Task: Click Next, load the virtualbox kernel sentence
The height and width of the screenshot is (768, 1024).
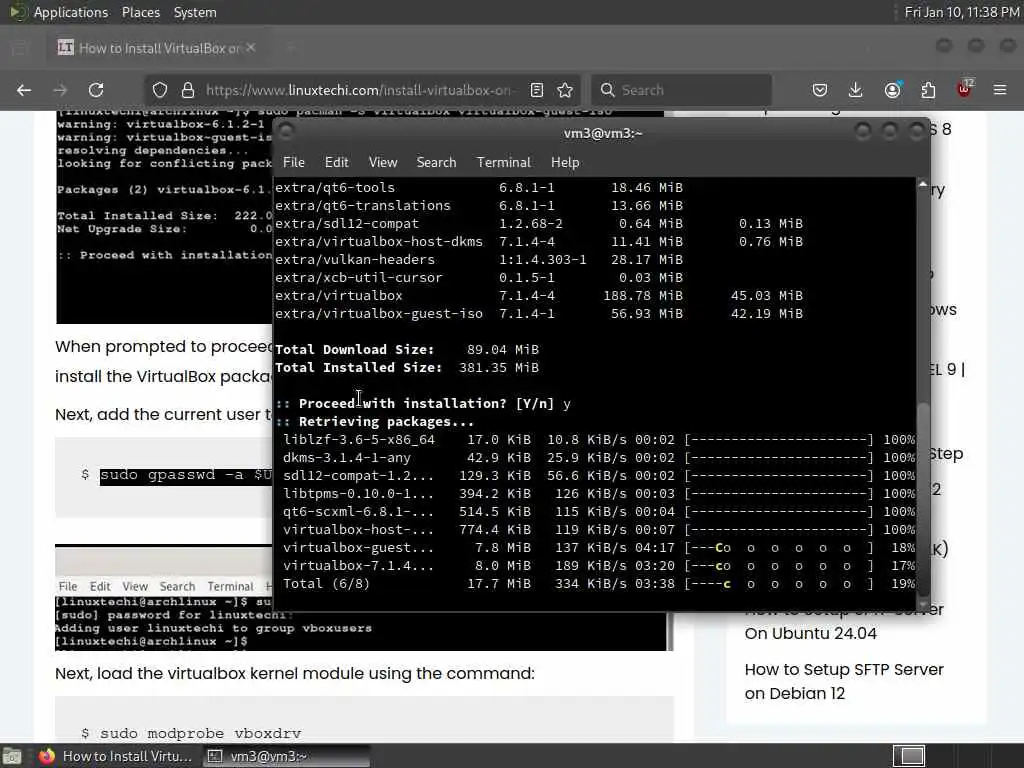Action: (x=295, y=673)
